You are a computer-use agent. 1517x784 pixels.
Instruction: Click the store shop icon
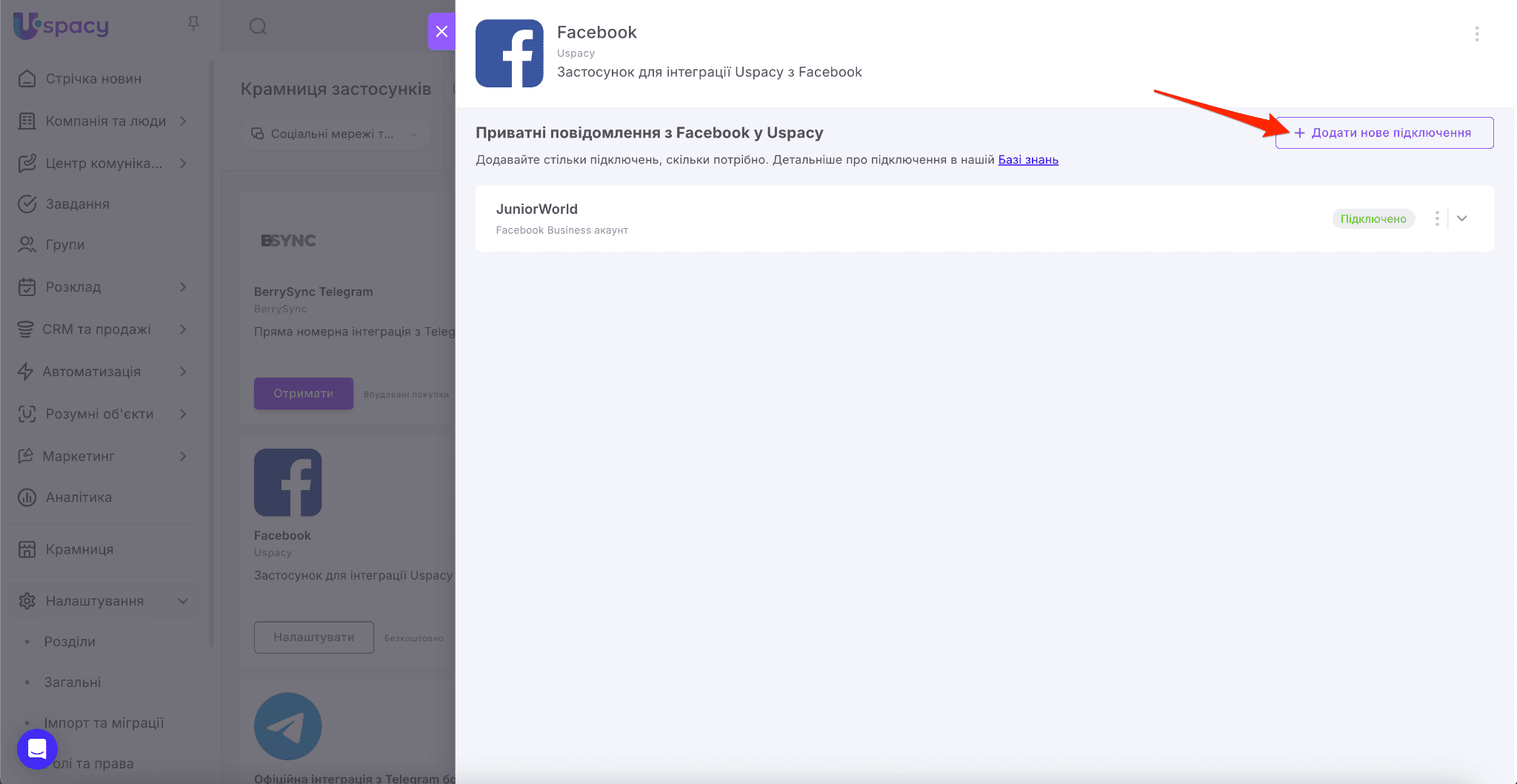coord(27,549)
